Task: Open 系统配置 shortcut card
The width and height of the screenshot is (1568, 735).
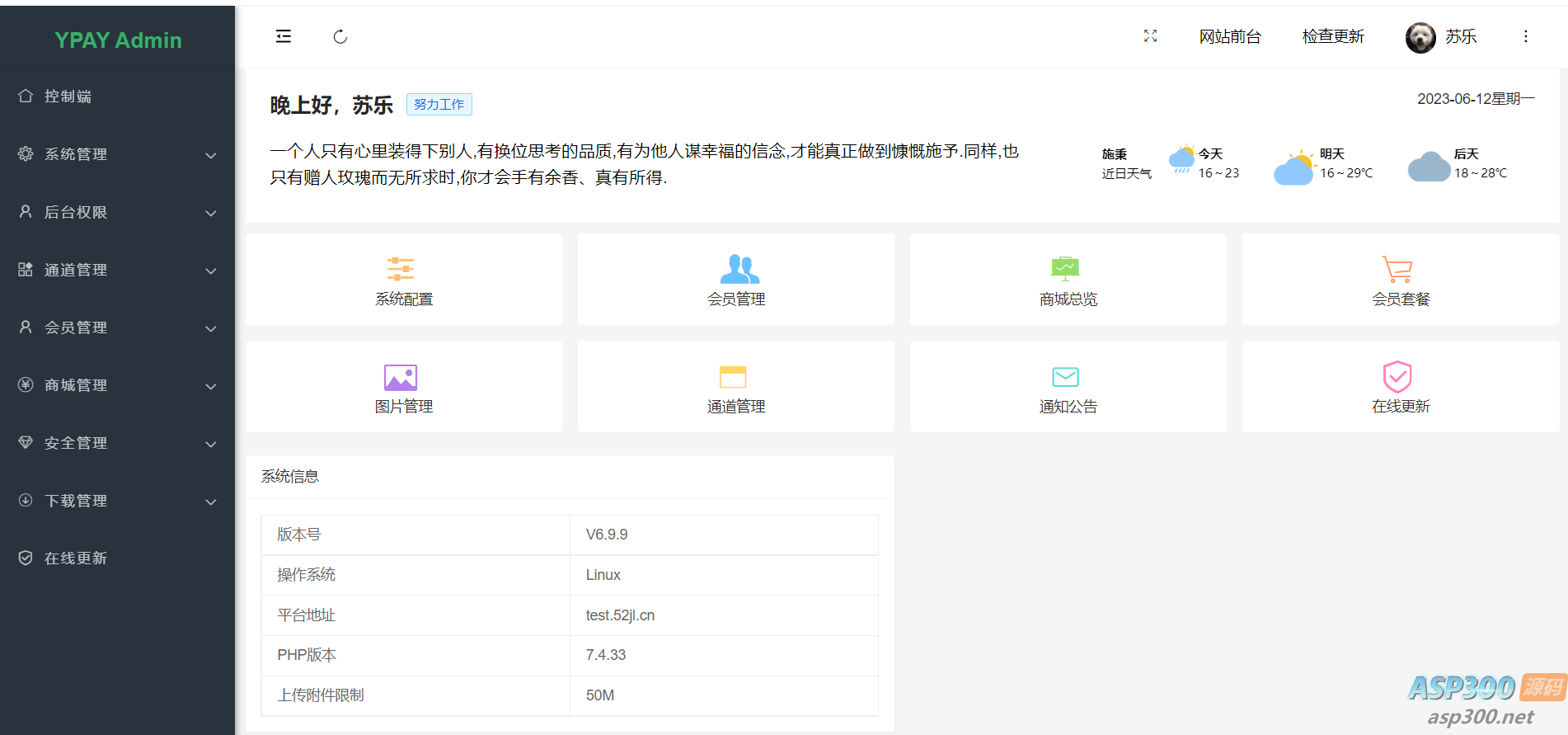Action: [x=403, y=280]
